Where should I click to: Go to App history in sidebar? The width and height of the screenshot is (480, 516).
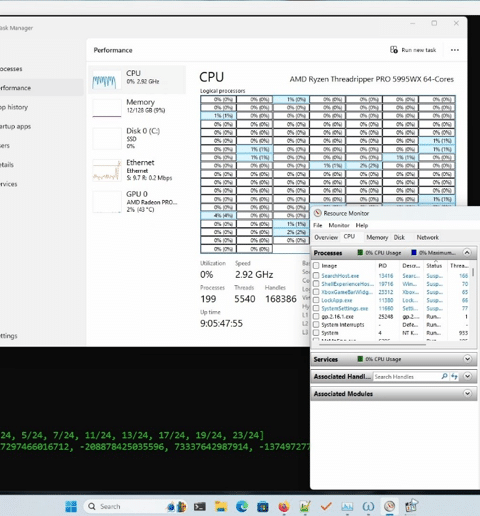coord(13,107)
